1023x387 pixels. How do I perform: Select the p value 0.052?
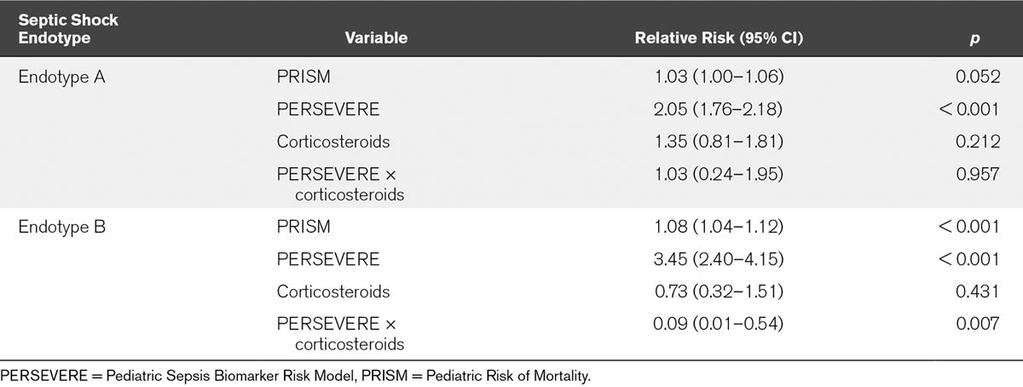(x=977, y=77)
